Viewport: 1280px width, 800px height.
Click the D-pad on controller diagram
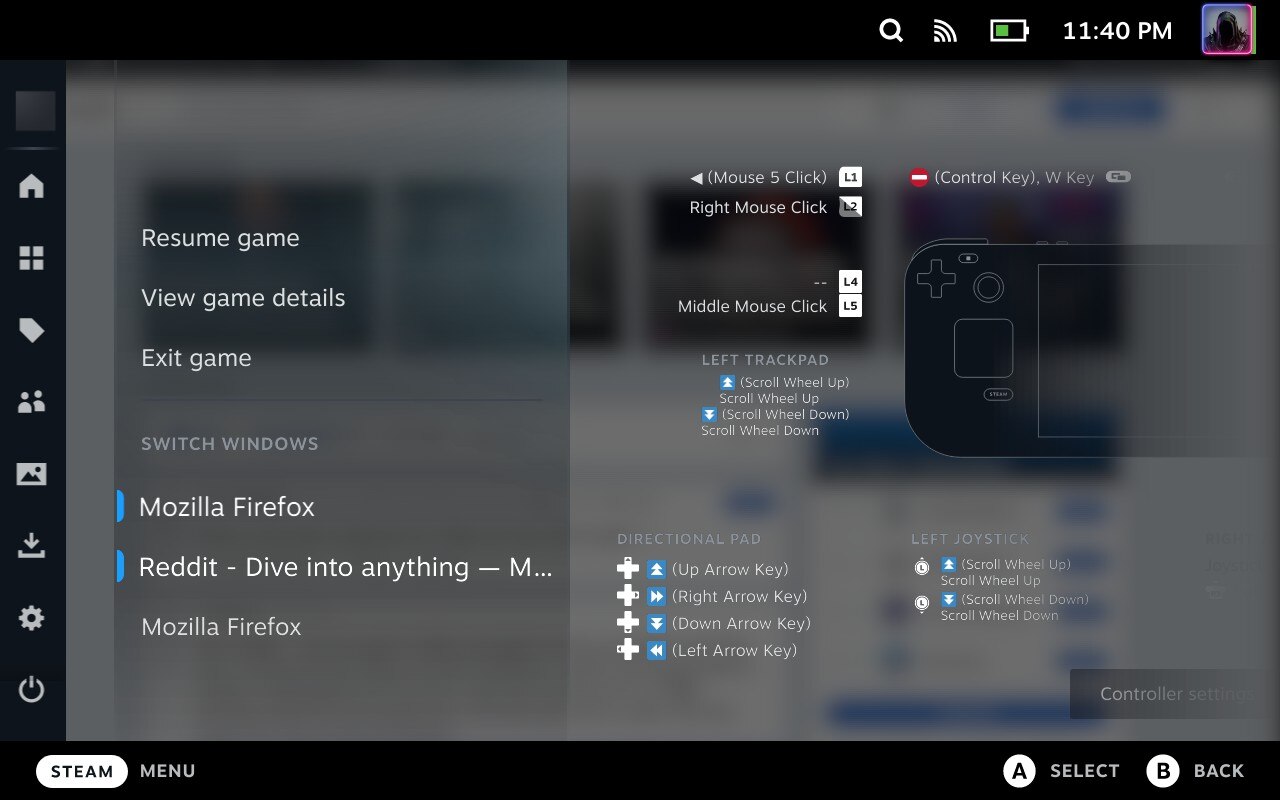(x=936, y=279)
